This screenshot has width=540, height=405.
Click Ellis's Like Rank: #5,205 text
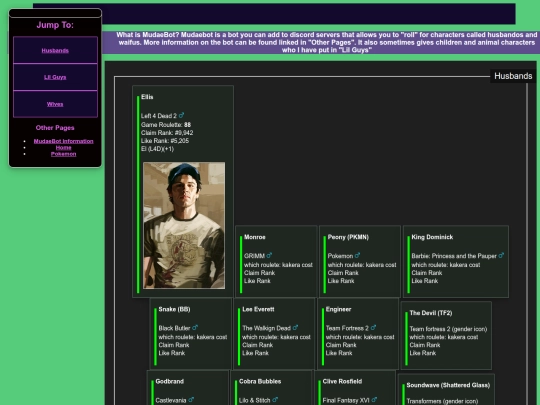click(165, 141)
